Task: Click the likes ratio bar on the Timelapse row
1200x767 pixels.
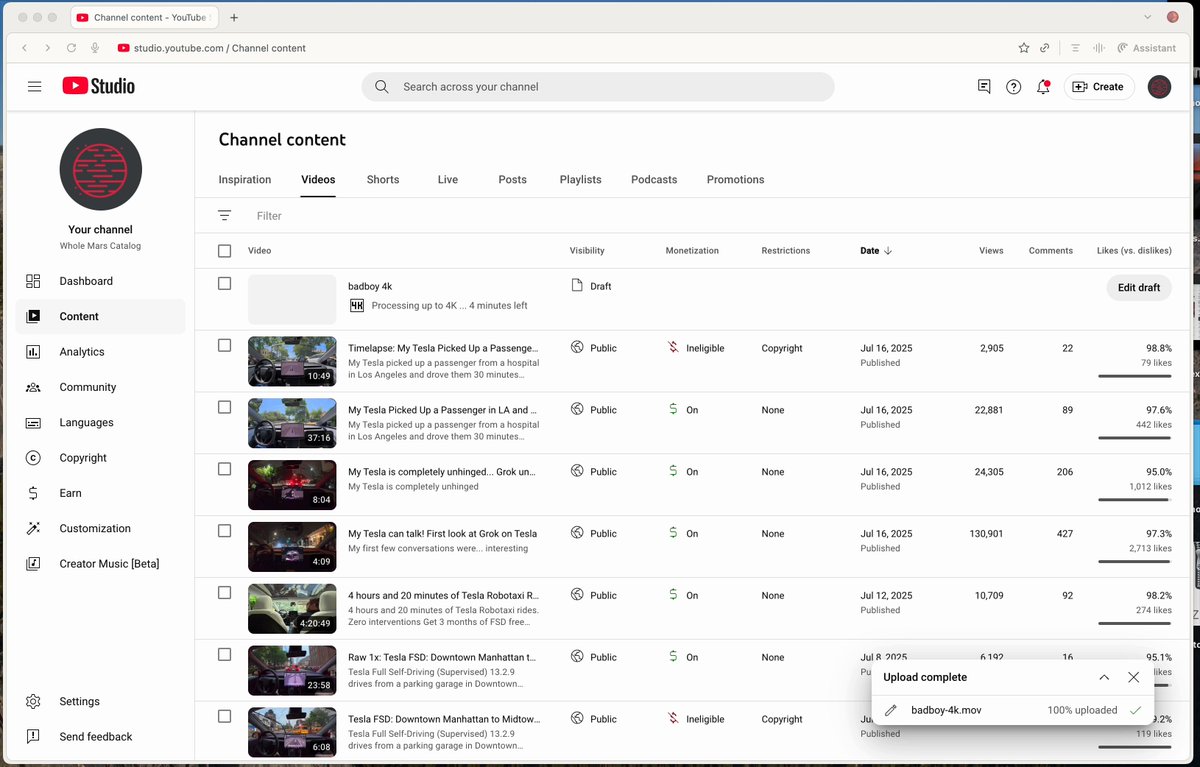Action: click(1134, 376)
